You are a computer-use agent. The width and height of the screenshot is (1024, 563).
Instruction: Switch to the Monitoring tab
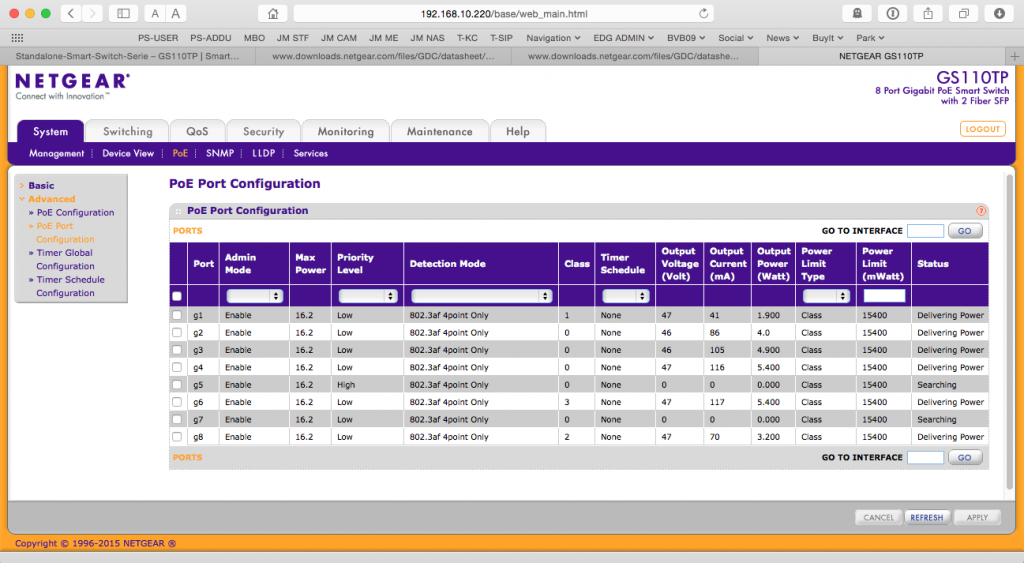345,131
